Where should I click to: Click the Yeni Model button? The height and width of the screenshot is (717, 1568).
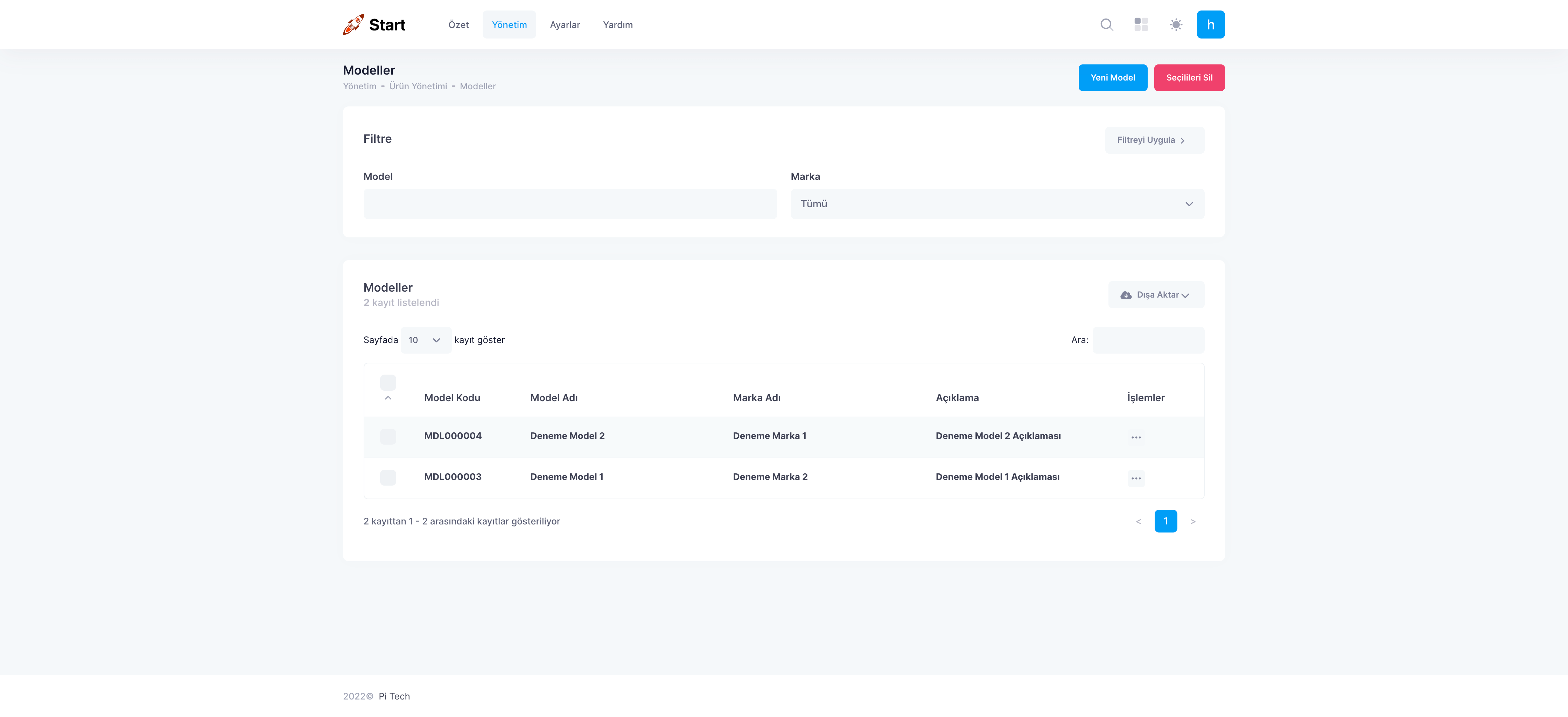point(1112,78)
